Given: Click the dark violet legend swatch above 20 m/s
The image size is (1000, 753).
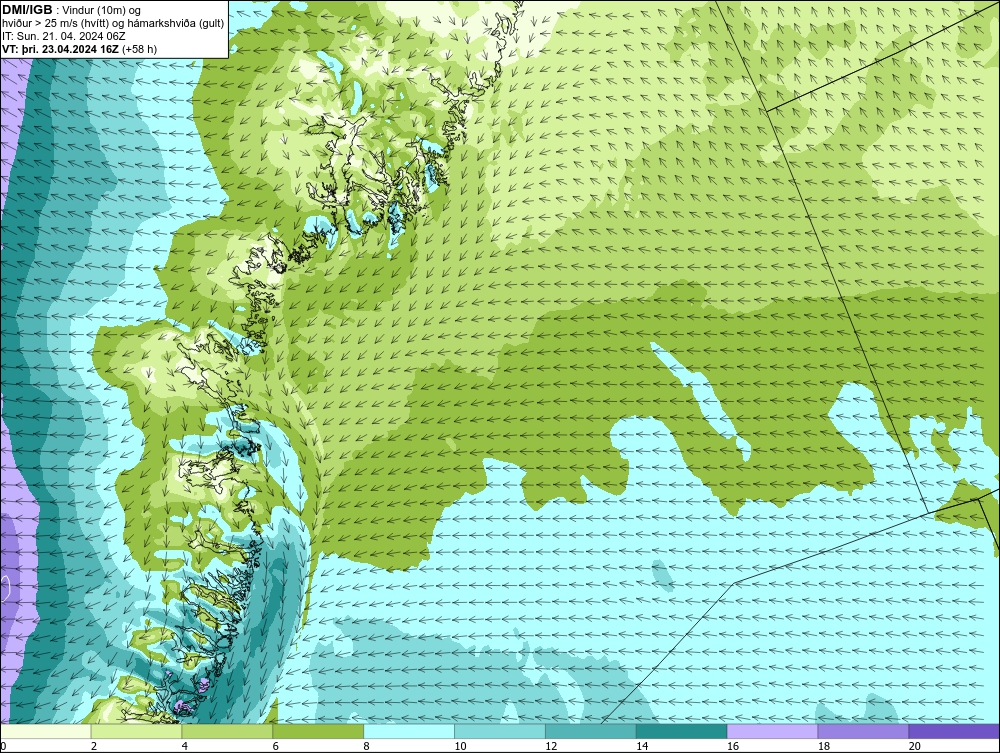Looking at the screenshot, I should (x=954, y=731).
